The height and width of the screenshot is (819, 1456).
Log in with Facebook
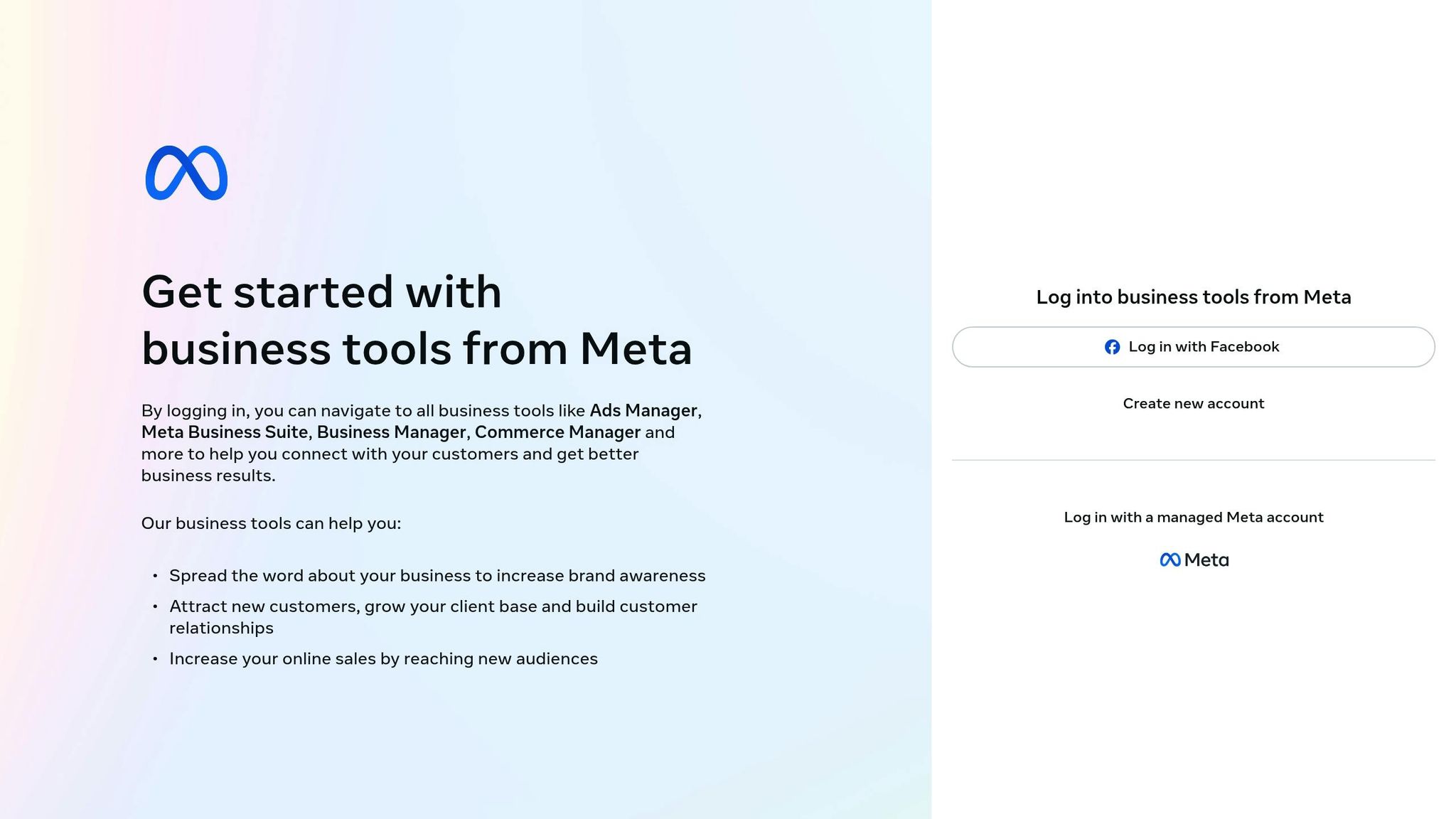(x=1193, y=347)
